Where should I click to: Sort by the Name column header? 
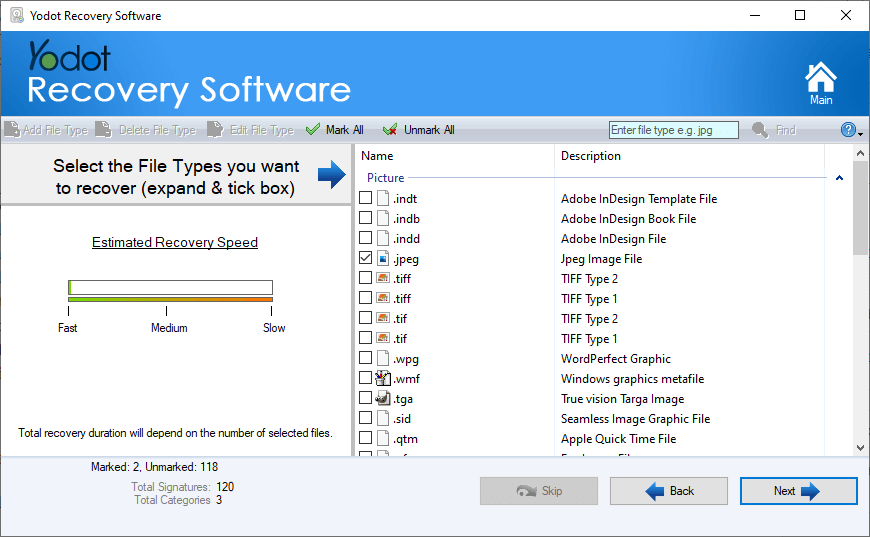pyautogui.click(x=455, y=156)
